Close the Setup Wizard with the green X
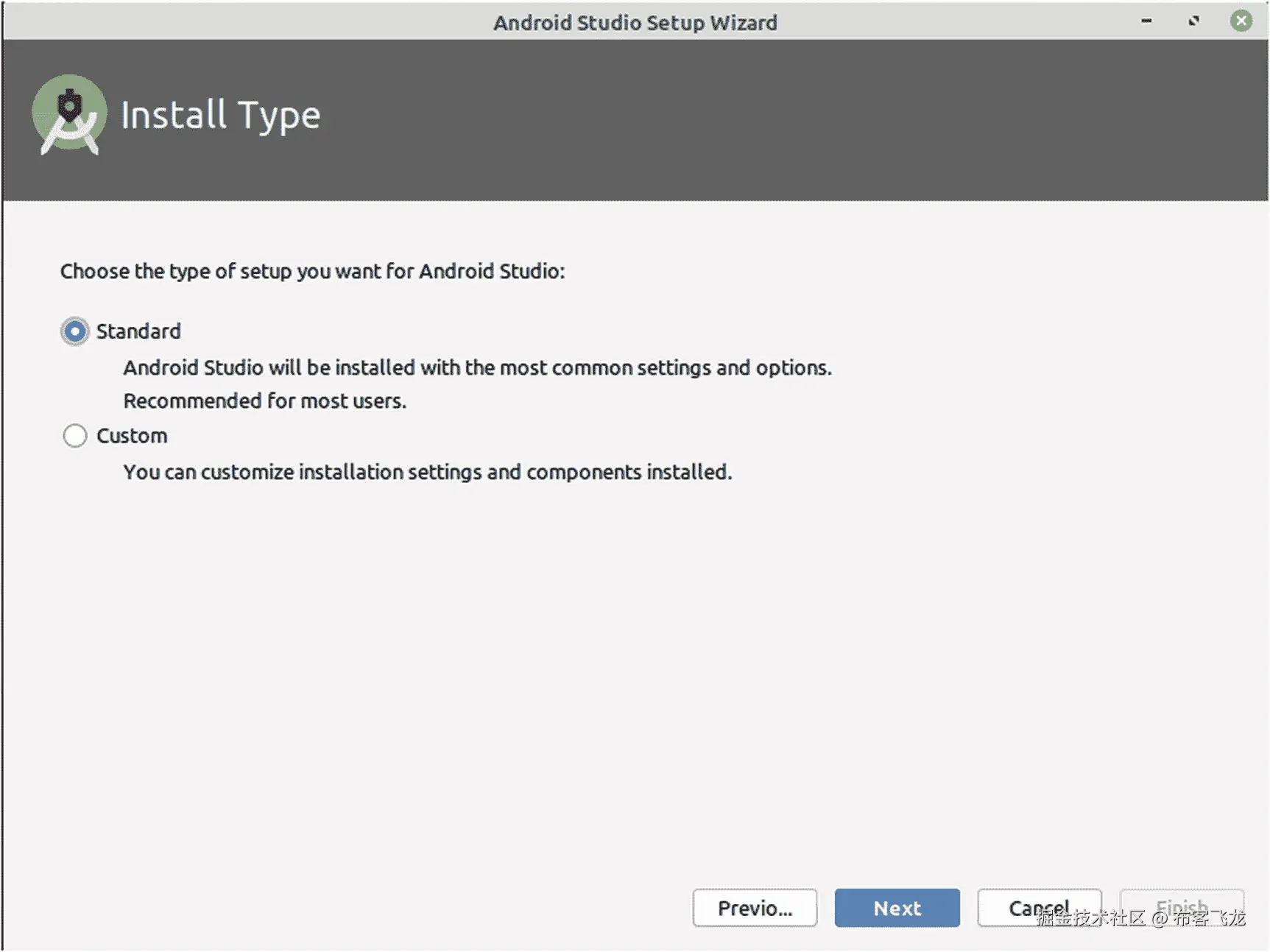 (1241, 21)
